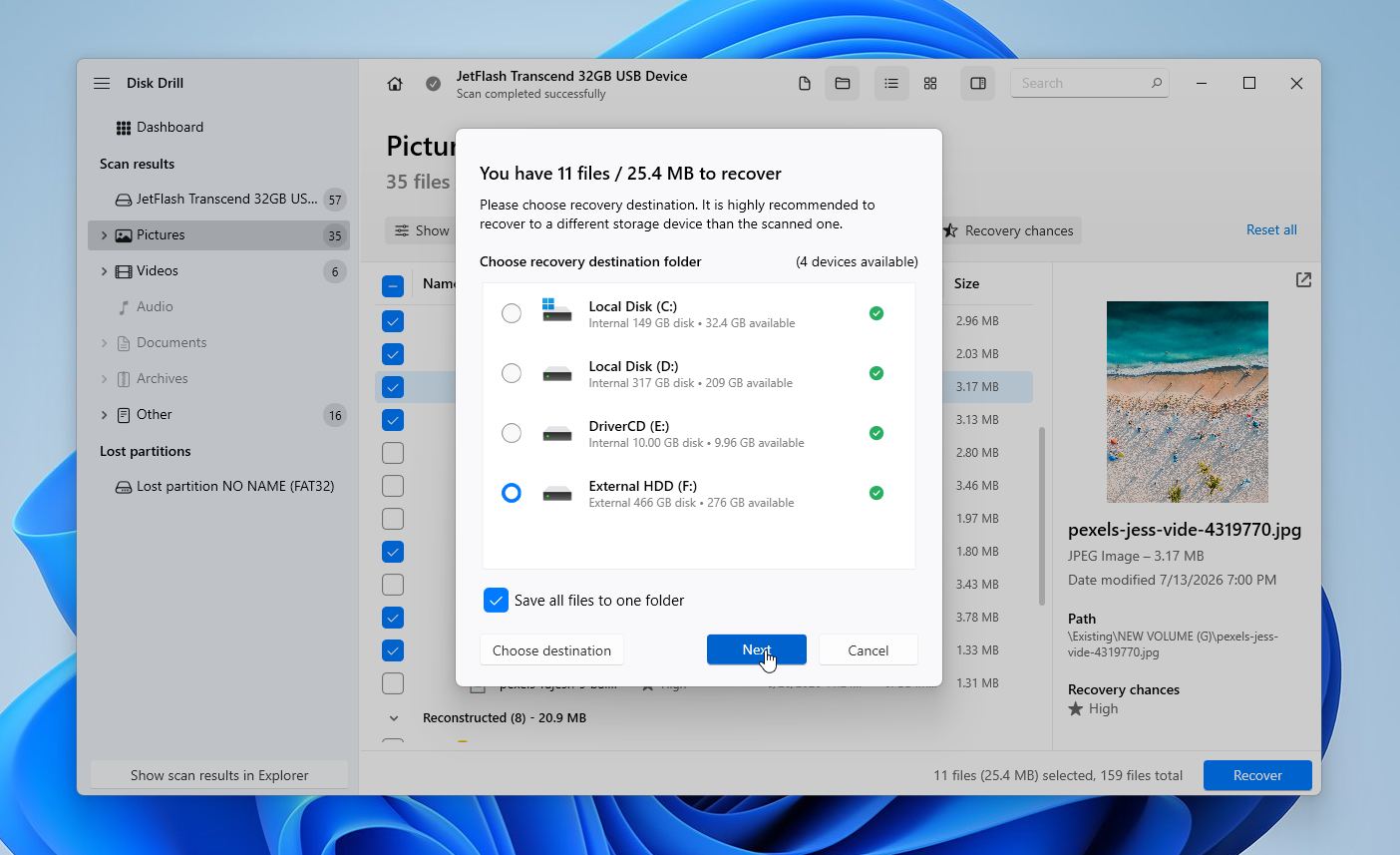Expand the Documents tree node

[104, 343]
